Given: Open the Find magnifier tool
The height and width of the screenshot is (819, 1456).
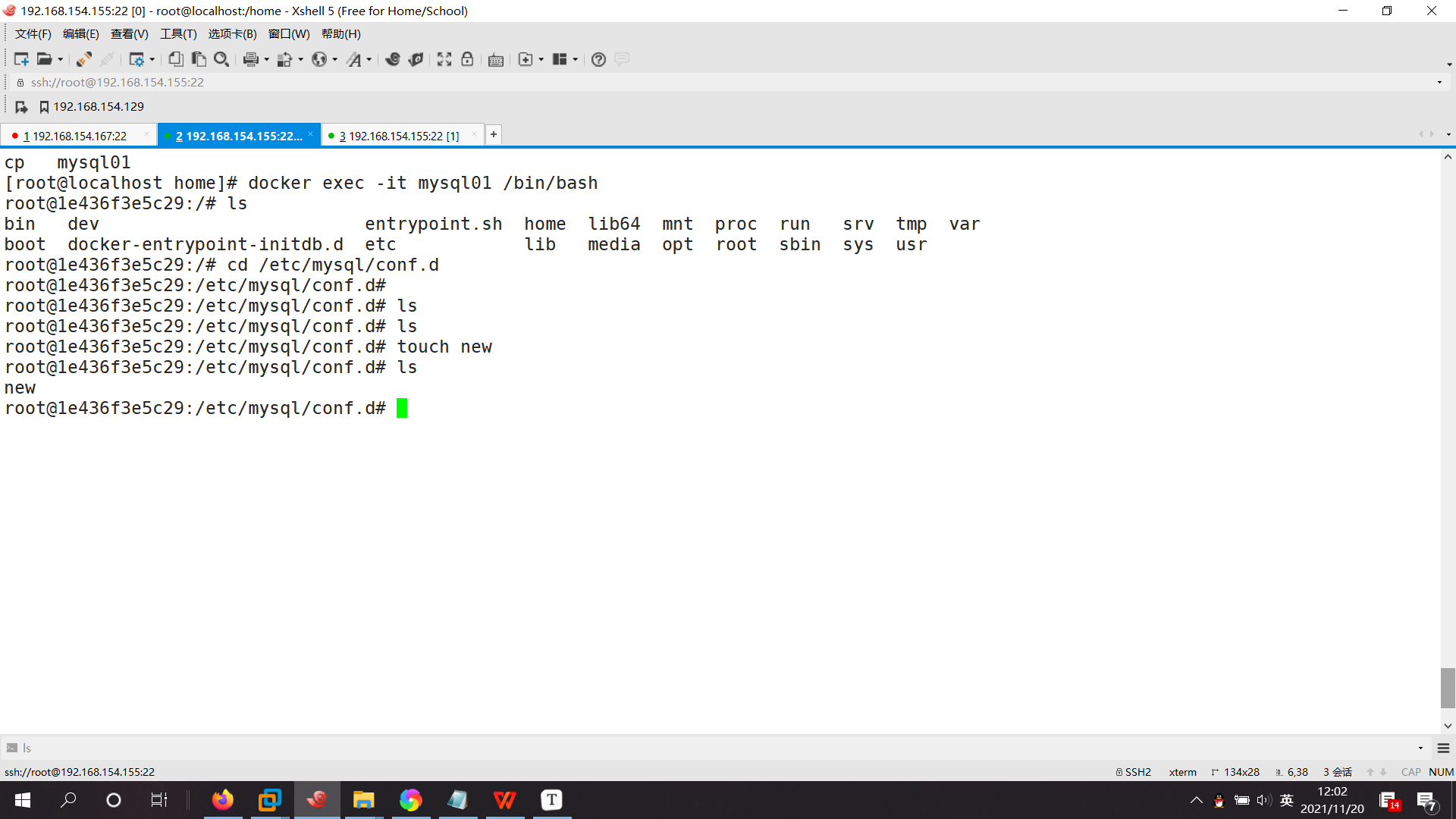Looking at the screenshot, I should pyautogui.click(x=221, y=59).
